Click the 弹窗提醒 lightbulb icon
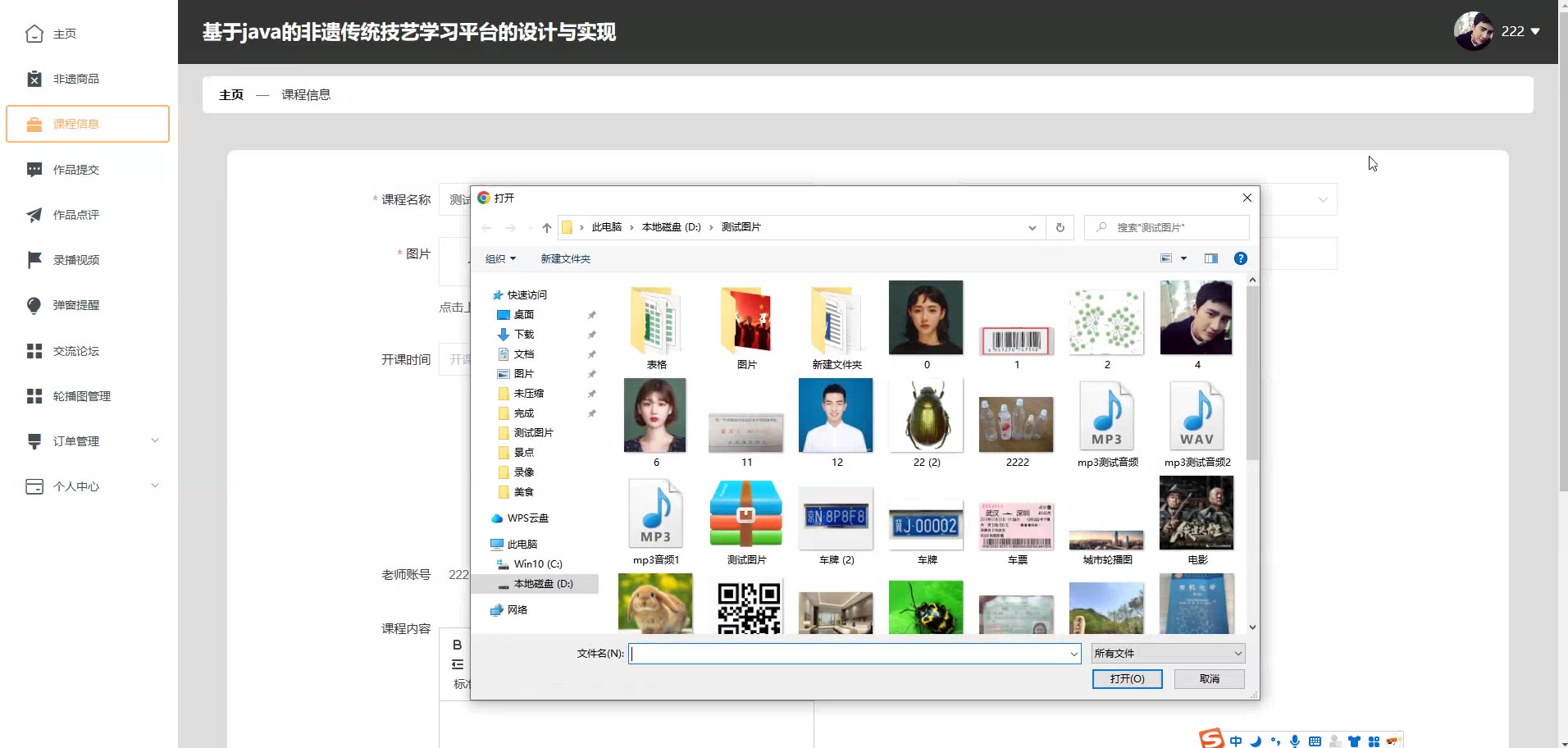The height and width of the screenshot is (748, 1568). pos(34,305)
